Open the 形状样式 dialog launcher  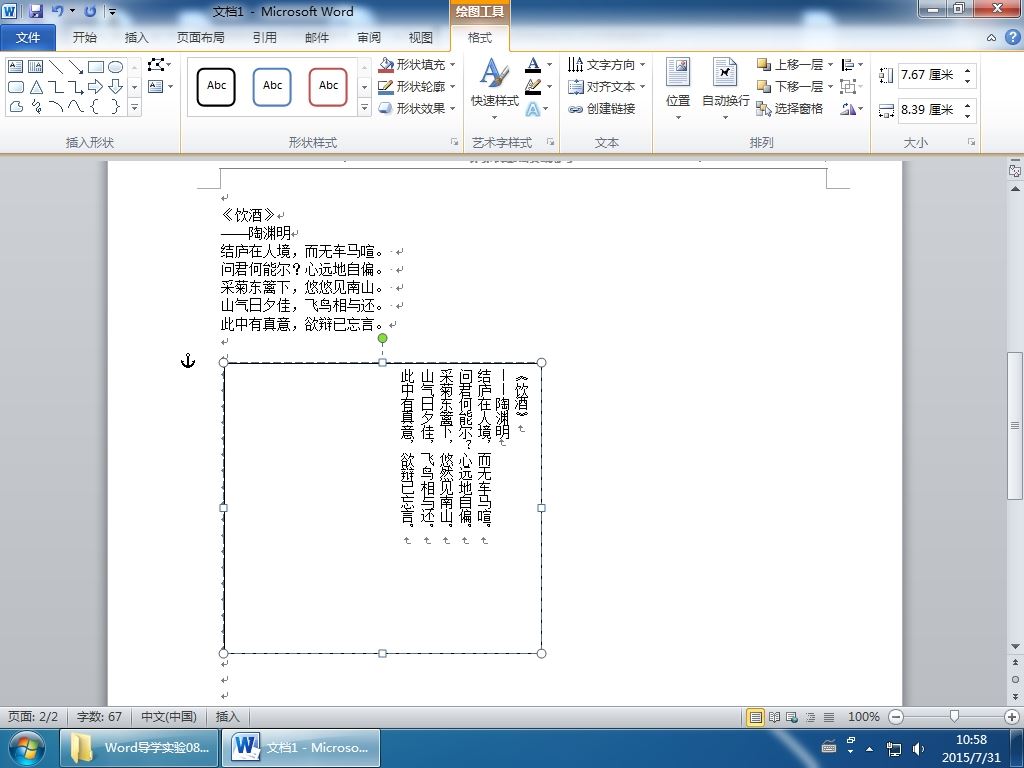point(455,142)
